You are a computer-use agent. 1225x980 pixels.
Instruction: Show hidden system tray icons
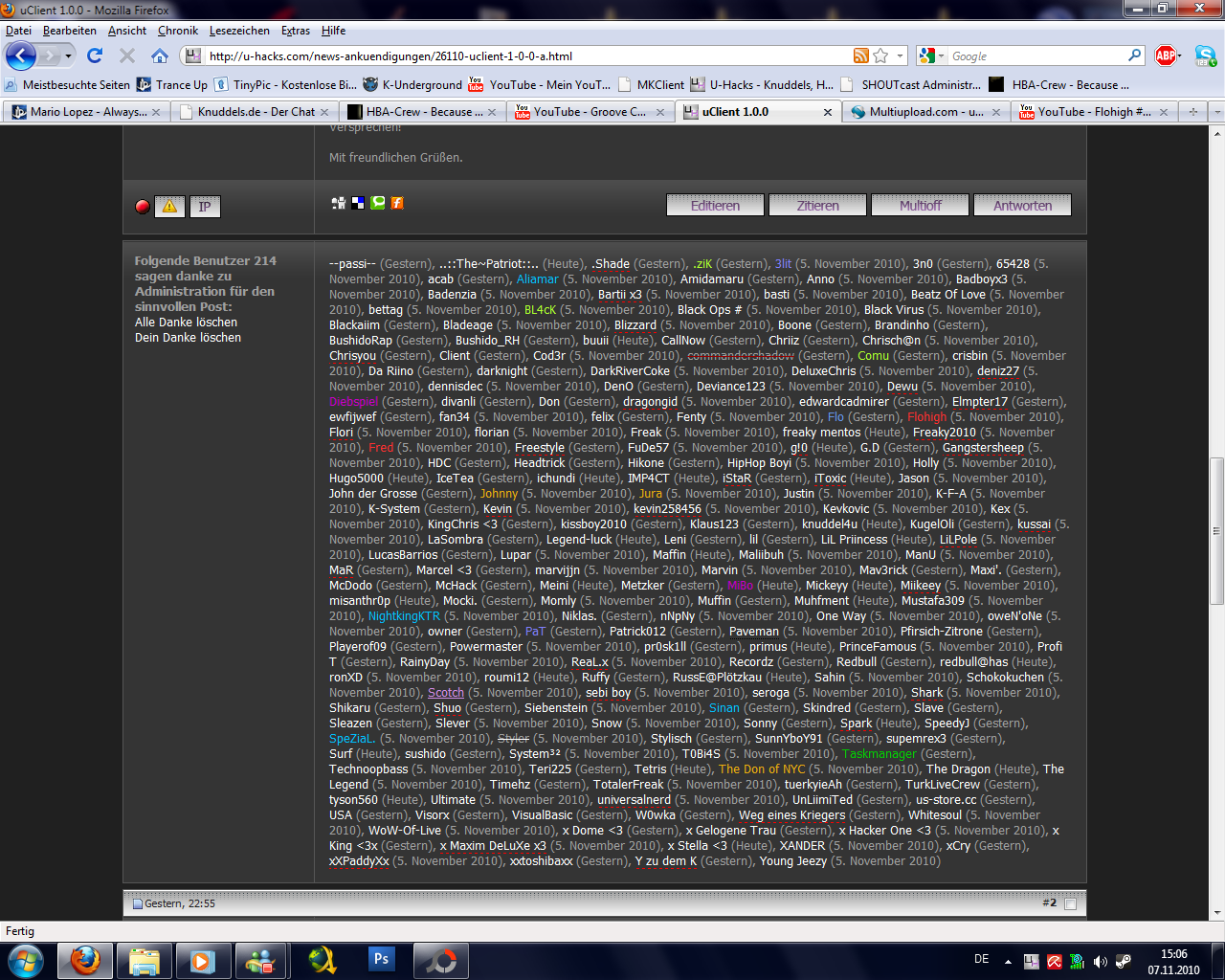[x=1008, y=961]
